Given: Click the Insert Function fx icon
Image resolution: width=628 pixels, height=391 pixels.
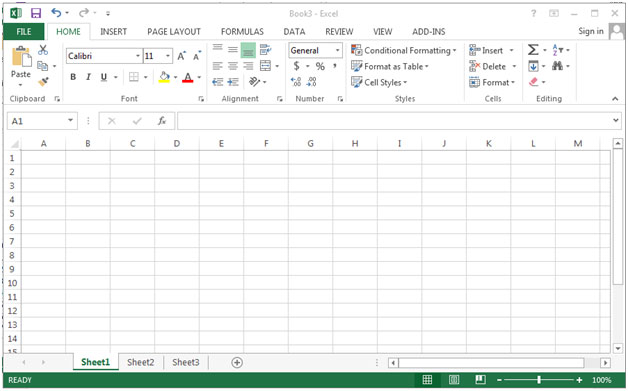Looking at the screenshot, I should coord(161,121).
